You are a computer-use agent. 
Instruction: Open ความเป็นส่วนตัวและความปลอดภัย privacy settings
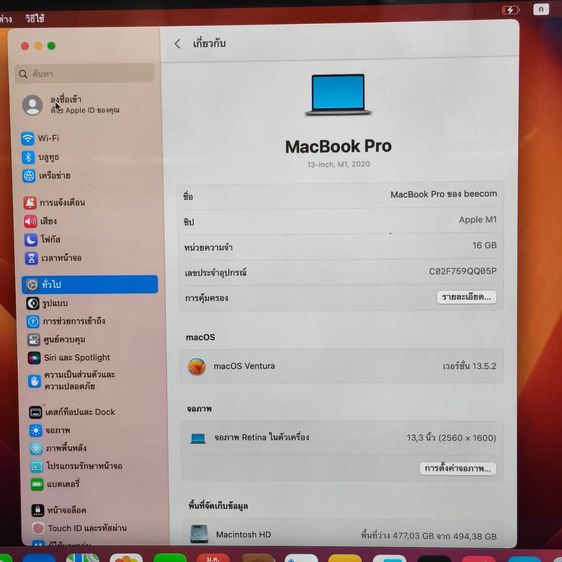click(72, 380)
